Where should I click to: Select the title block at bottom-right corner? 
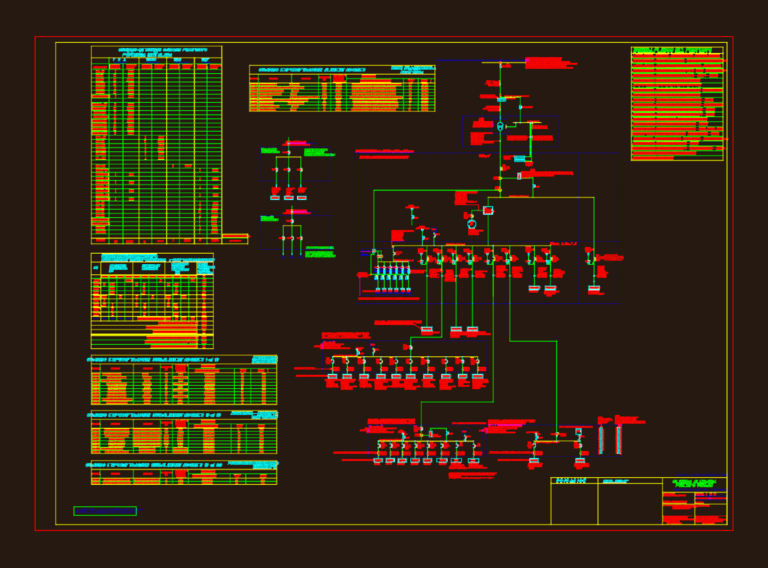(639, 501)
